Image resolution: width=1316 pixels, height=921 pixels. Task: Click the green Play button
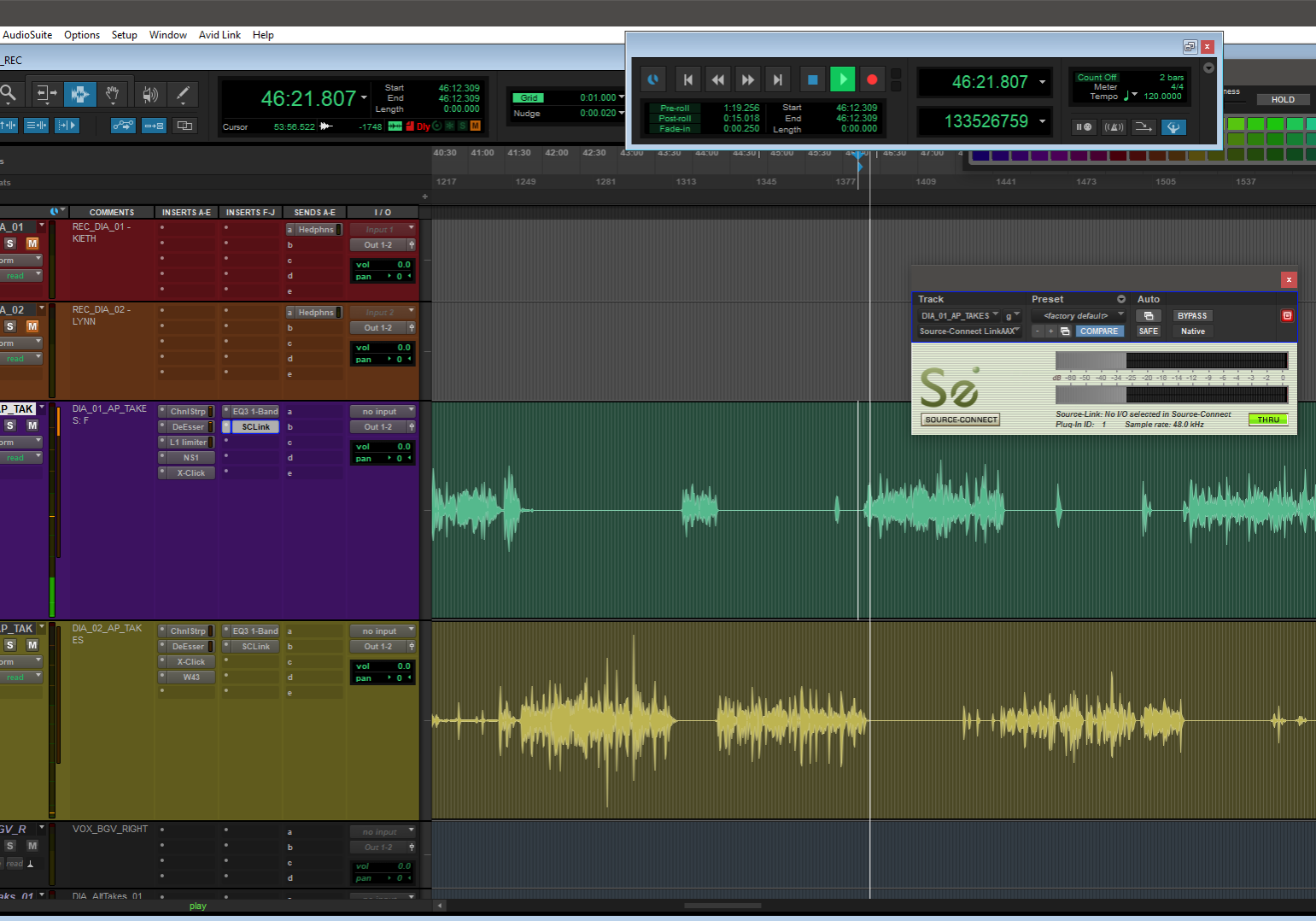843,79
